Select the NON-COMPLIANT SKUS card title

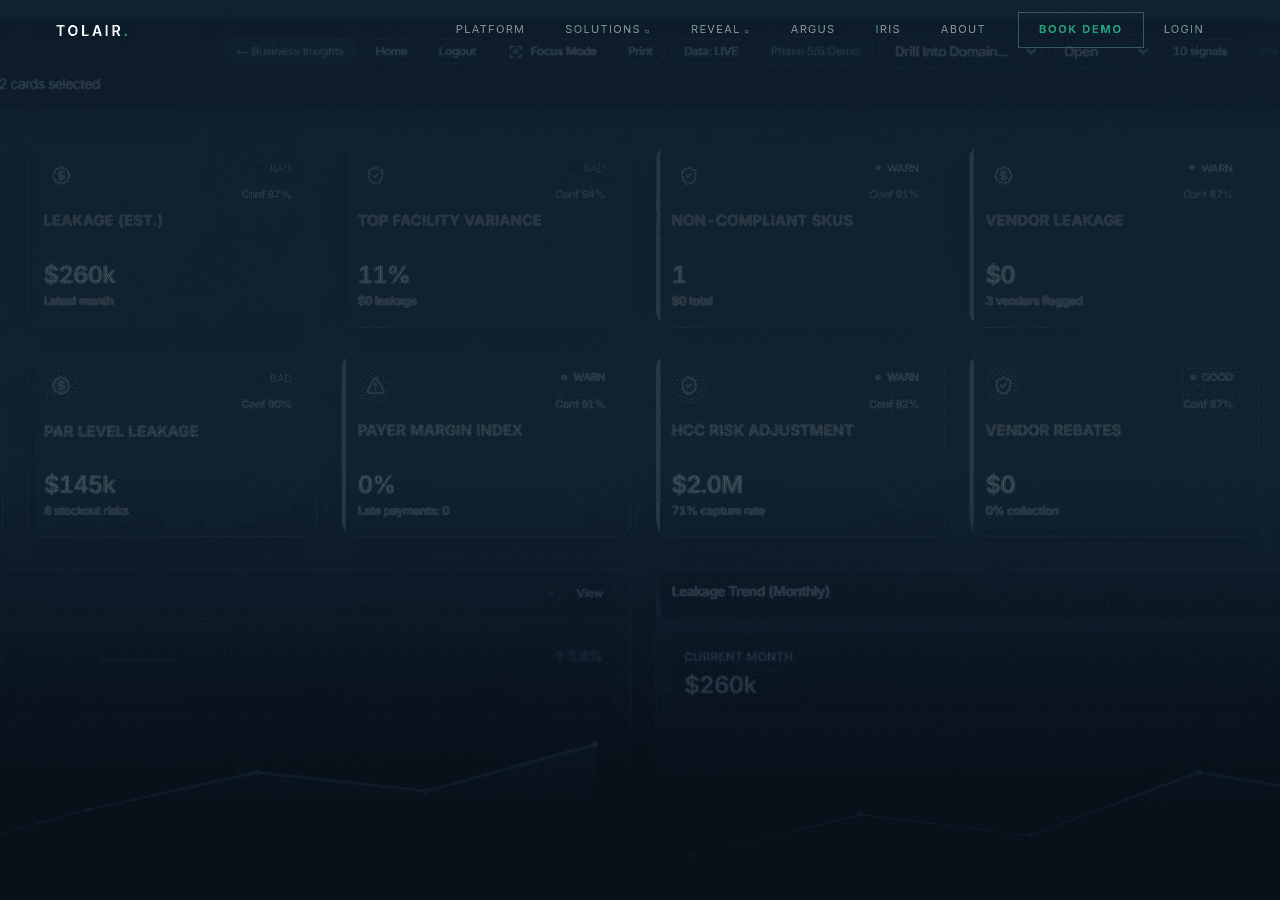[x=762, y=220]
